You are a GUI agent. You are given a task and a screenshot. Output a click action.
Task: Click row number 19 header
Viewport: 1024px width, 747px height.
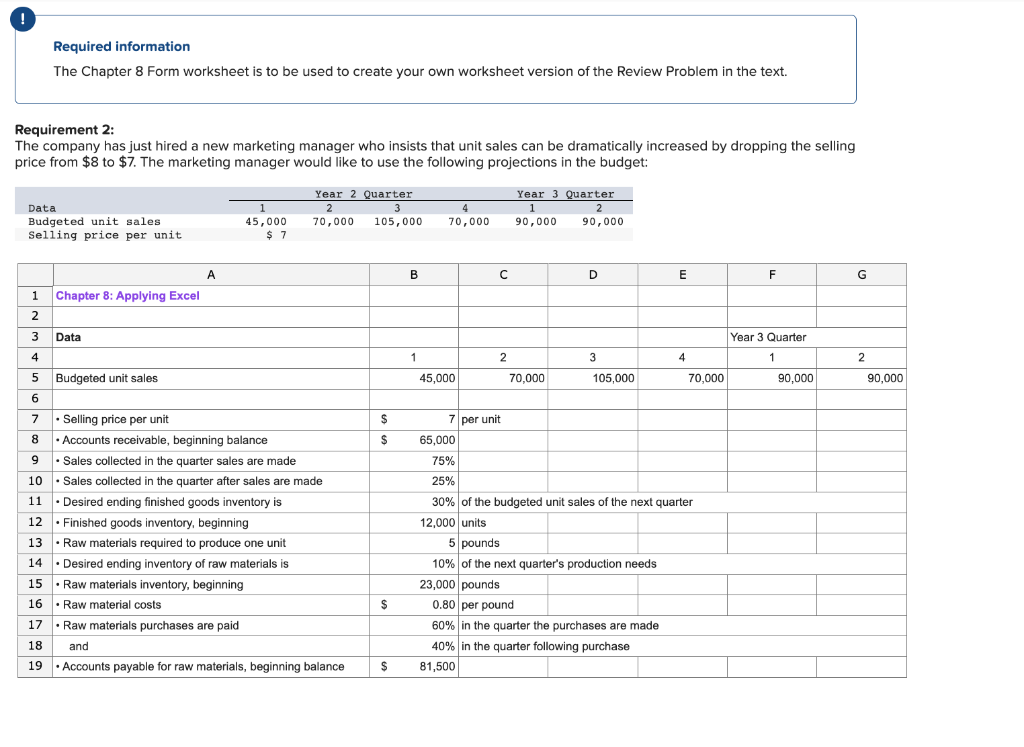pos(35,667)
